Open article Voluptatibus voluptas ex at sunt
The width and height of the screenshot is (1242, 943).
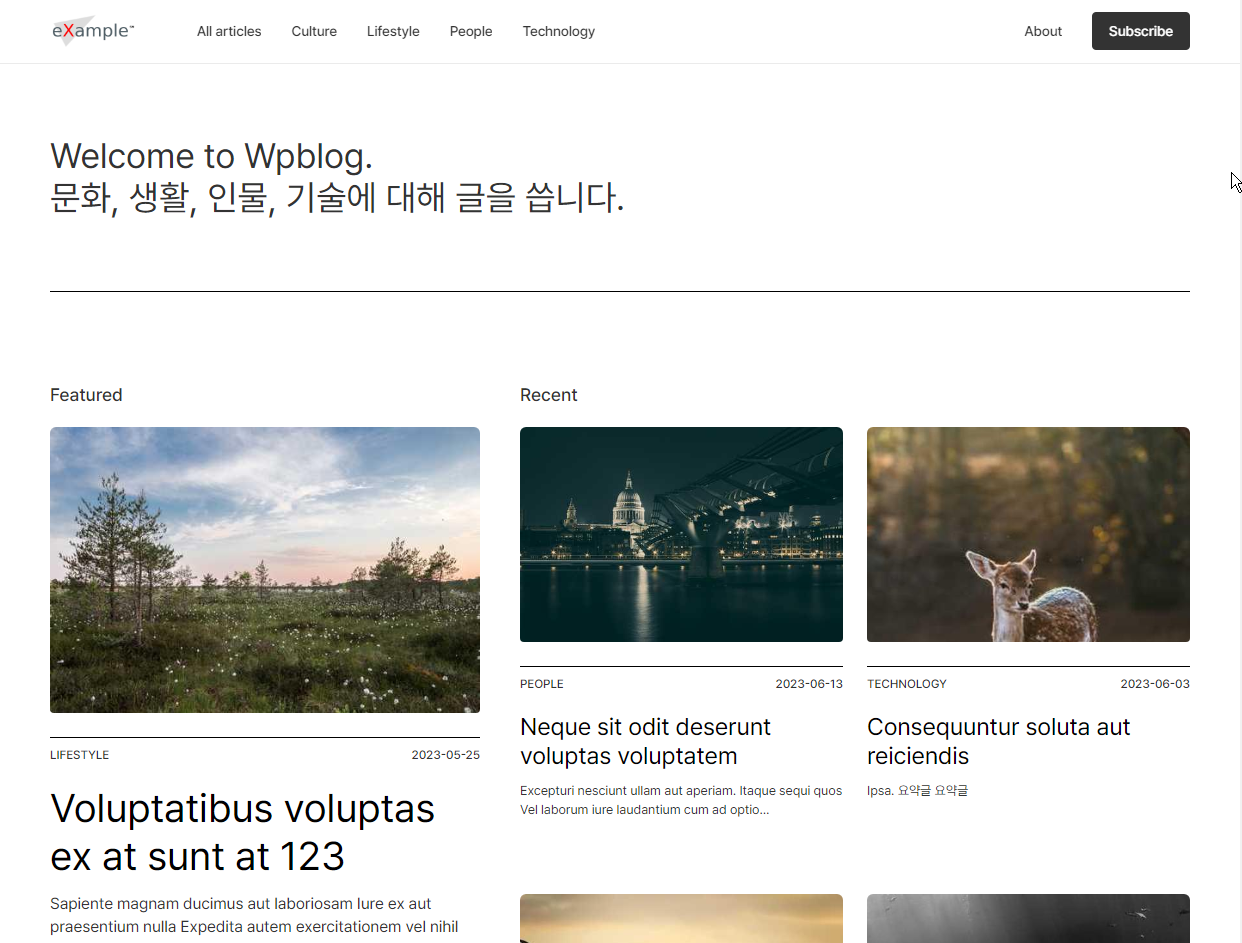(x=243, y=832)
